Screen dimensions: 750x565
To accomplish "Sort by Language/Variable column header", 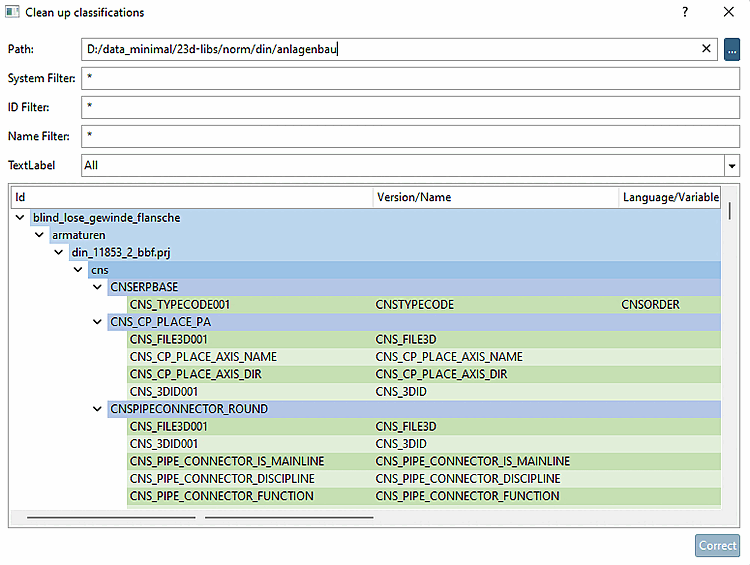I will (x=669, y=197).
